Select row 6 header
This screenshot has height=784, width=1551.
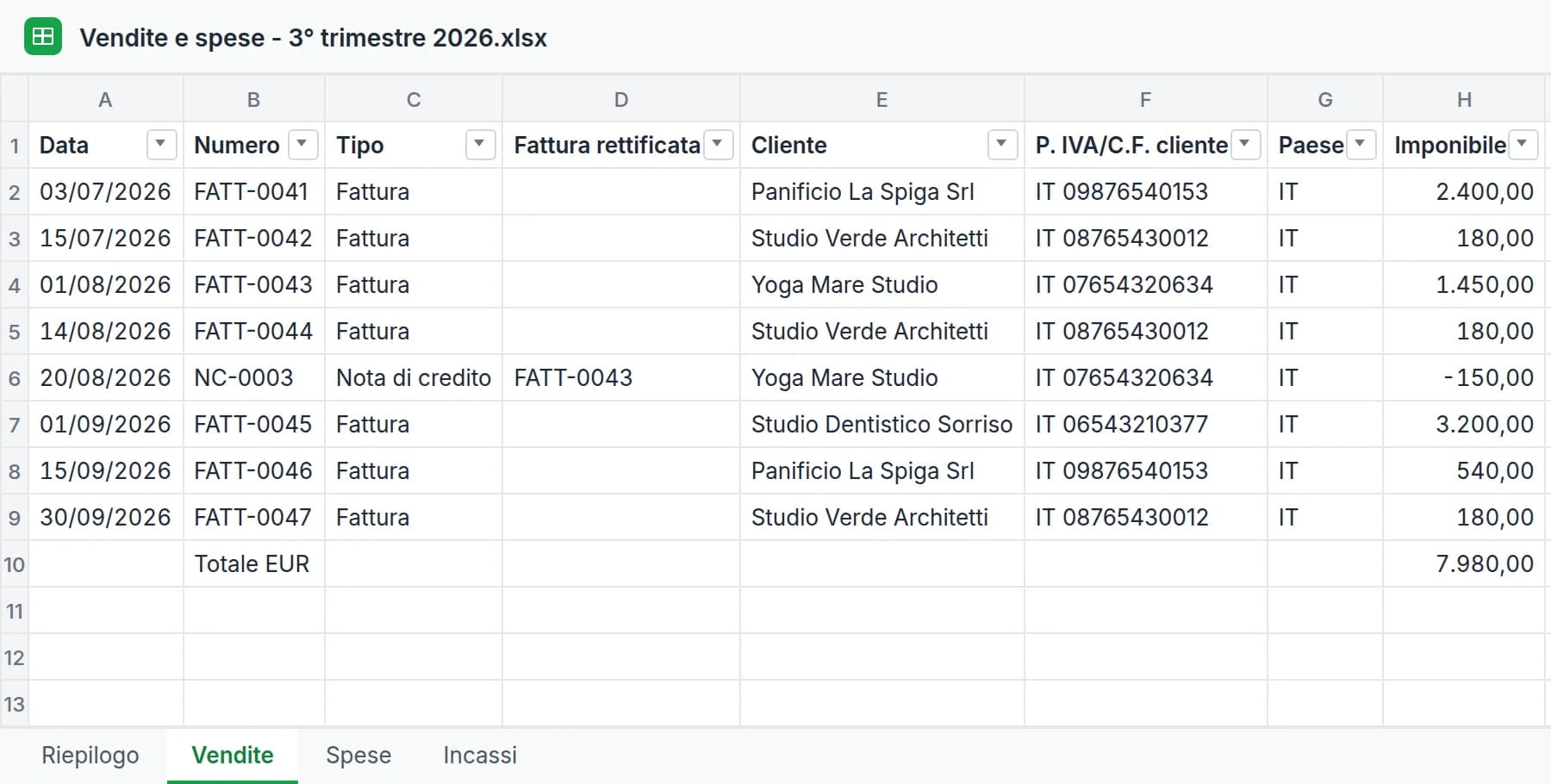coord(15,377)
